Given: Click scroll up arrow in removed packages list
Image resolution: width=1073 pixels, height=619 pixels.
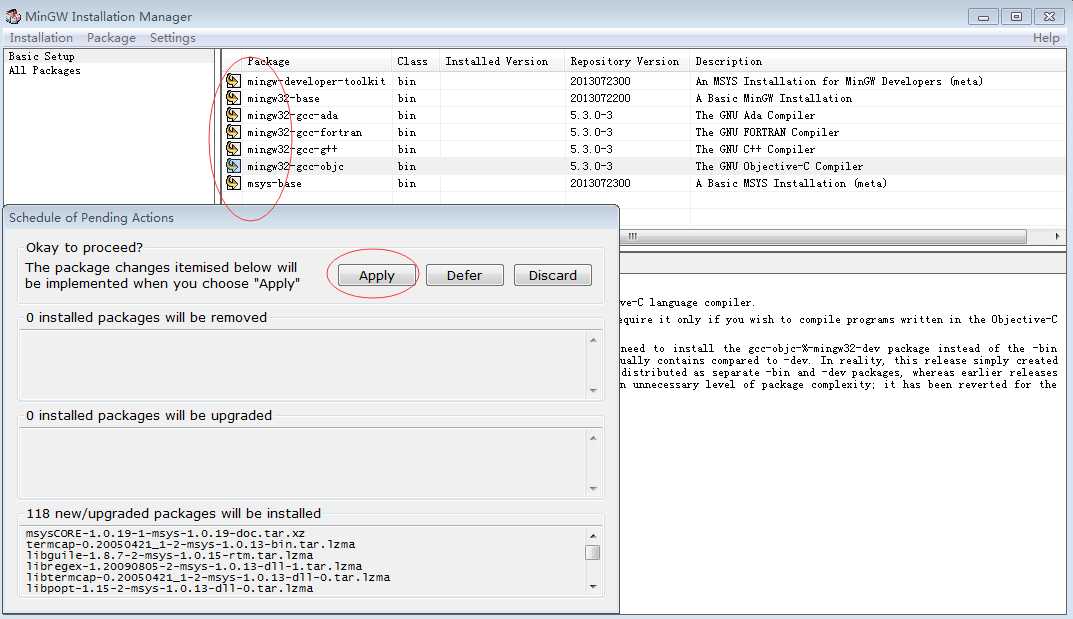Looking at the screenshot, I should (593, 340).
